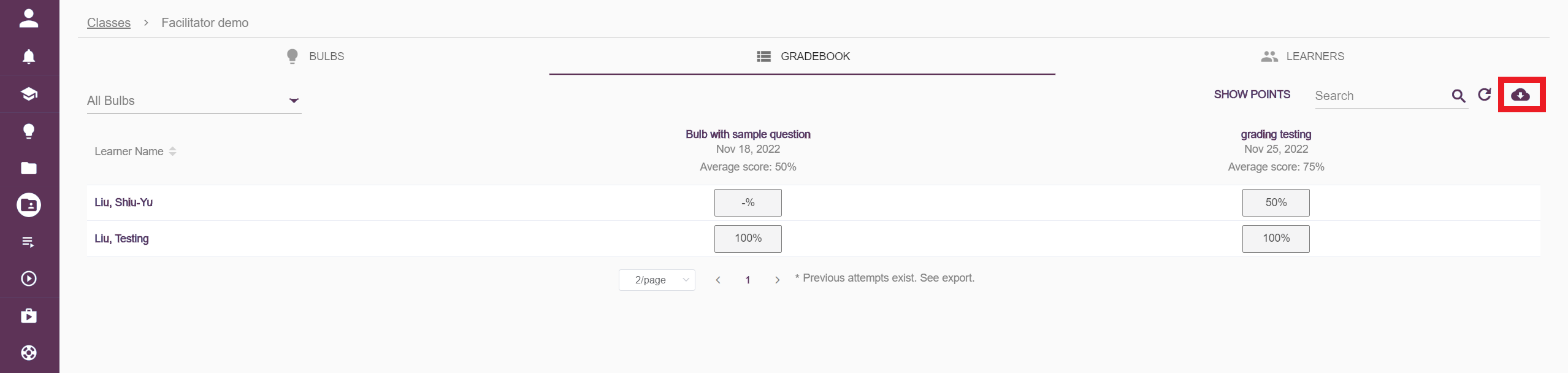
Task: Click the search magnifier icon
Action: [1458, 96]
